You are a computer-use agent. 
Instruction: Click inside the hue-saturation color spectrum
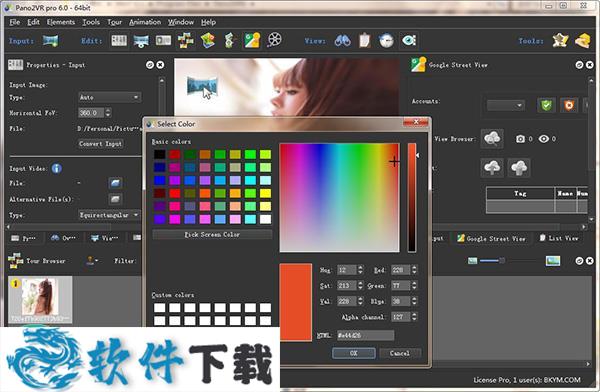tap(339, 198)
